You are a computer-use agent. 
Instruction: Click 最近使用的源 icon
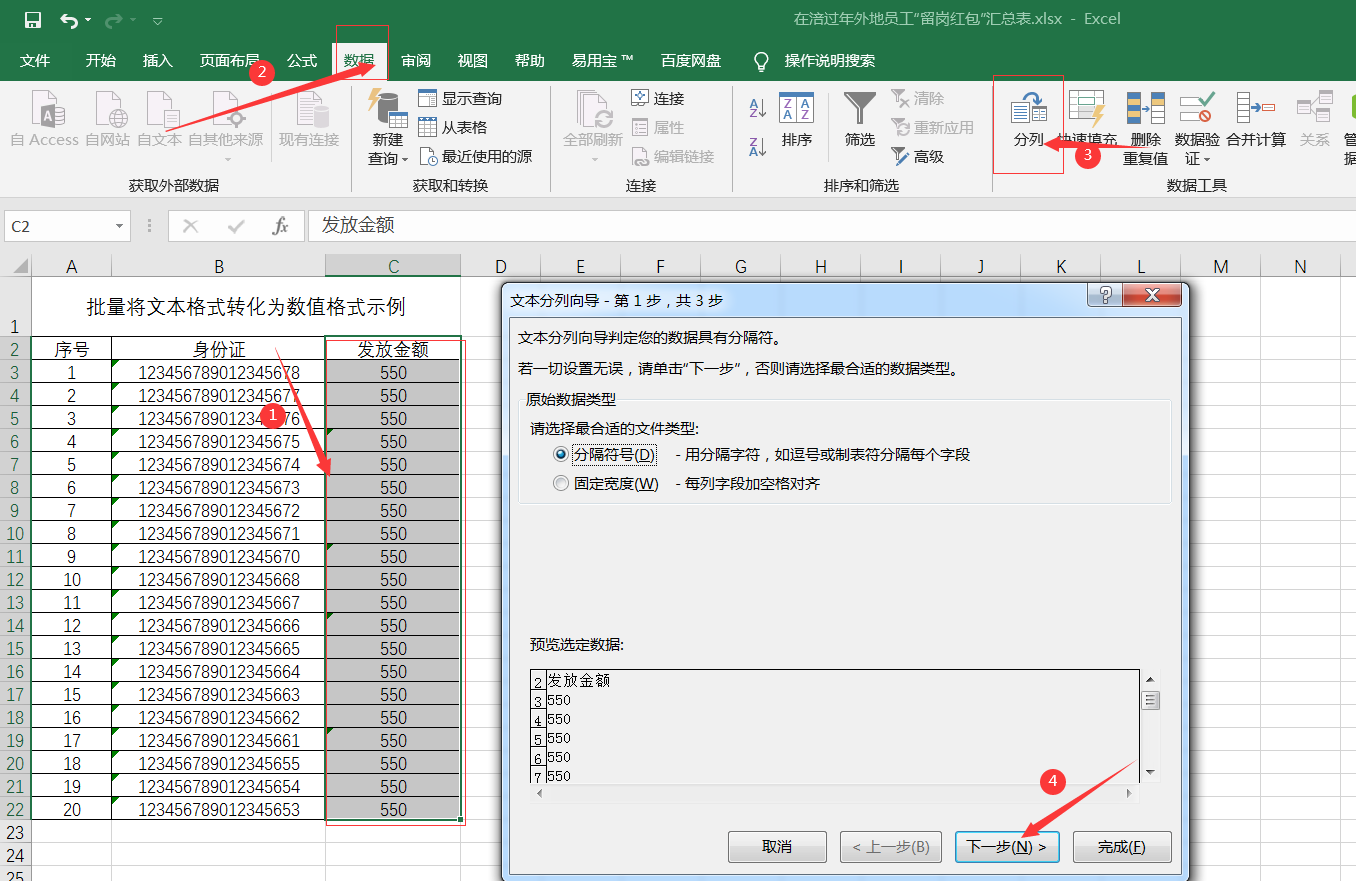coord(428,156)
